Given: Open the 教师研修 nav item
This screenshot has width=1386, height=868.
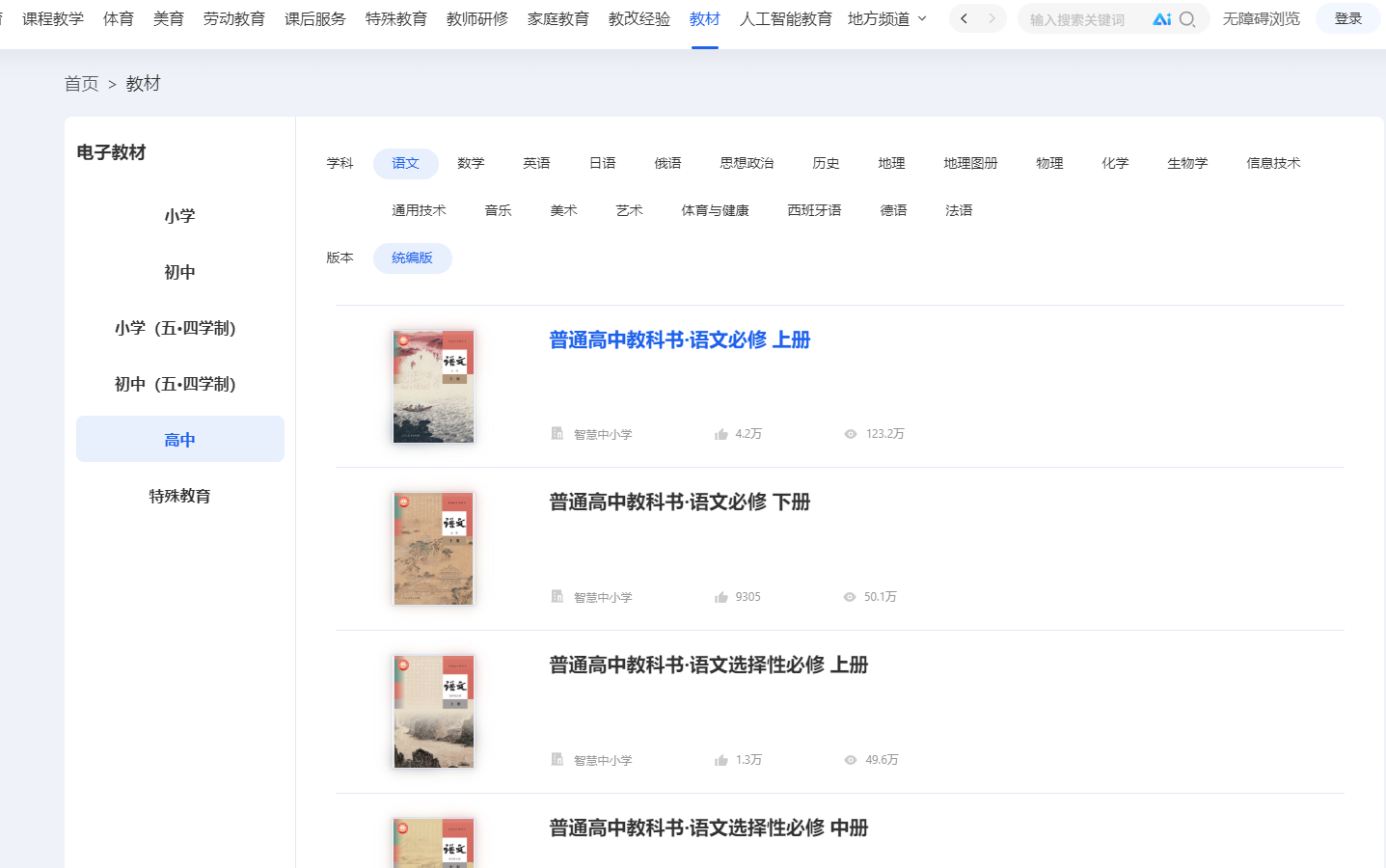Looking at the screenshot, I should tap(477, 18).
